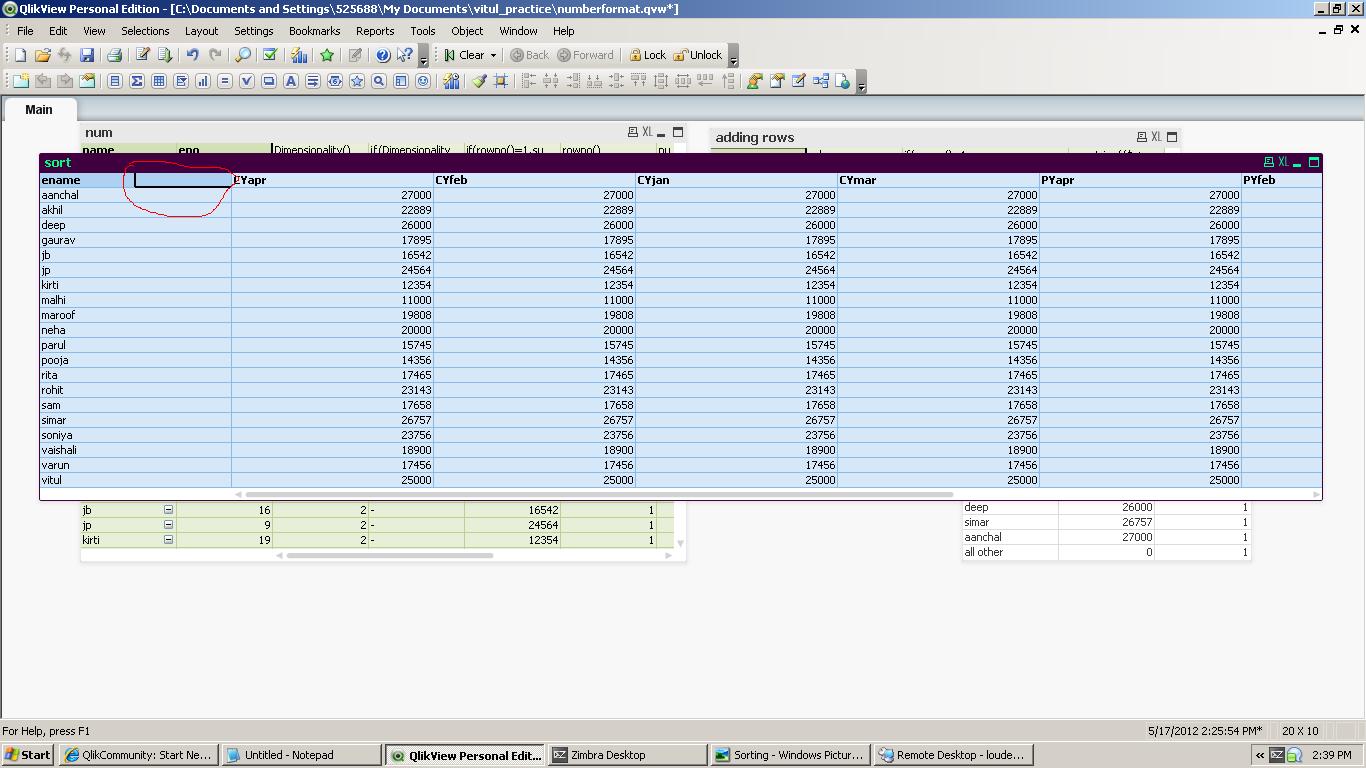Open the Print icon in toolbar
Screen dimensions: 1366x768
click(x=114, y=56)
